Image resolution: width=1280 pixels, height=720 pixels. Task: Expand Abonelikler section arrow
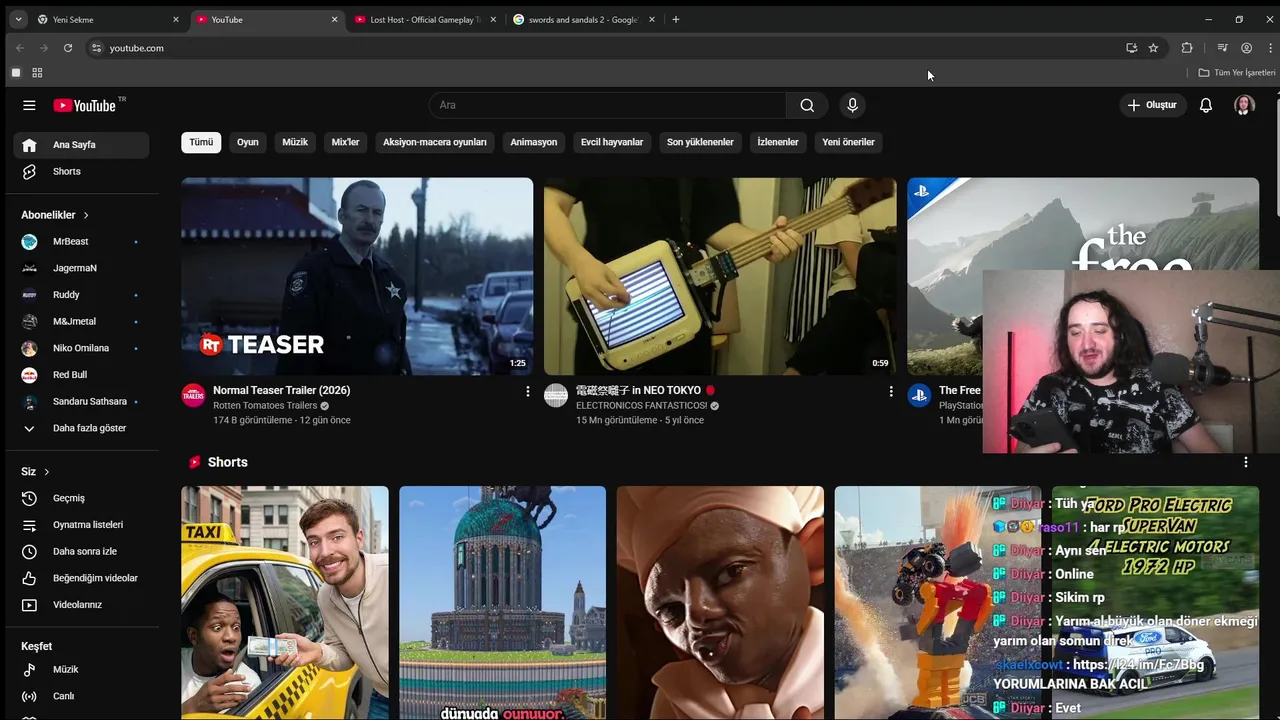(86, 215)
